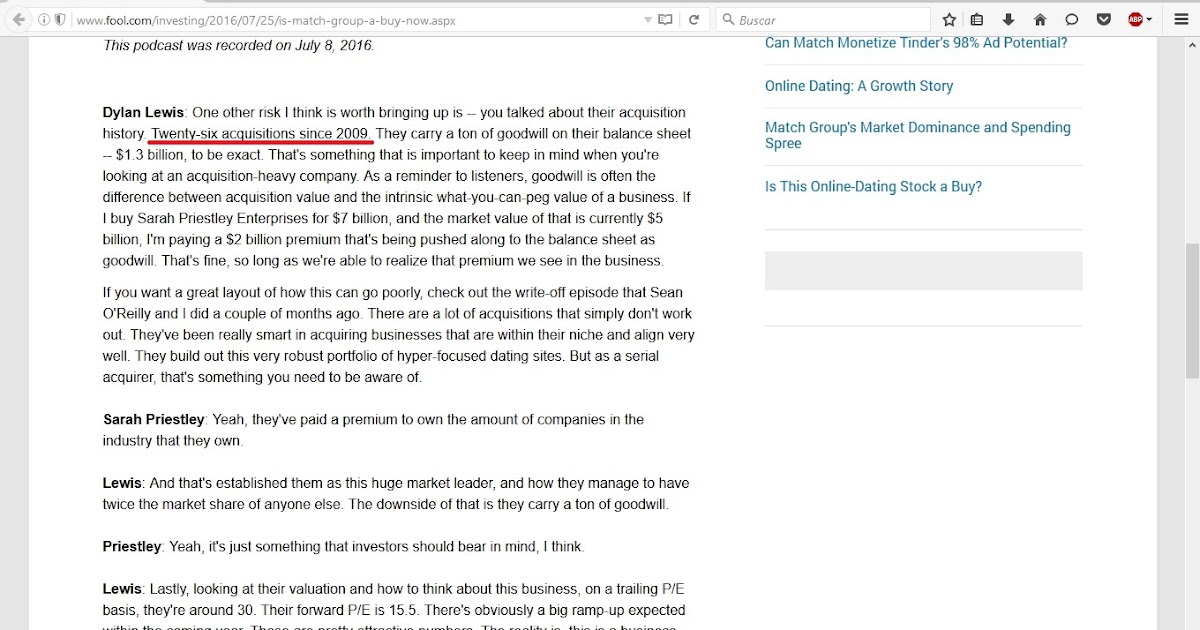Click 'Priestley: Yeah, it's just something' line
1200x630 pixels.
point(343,546)
